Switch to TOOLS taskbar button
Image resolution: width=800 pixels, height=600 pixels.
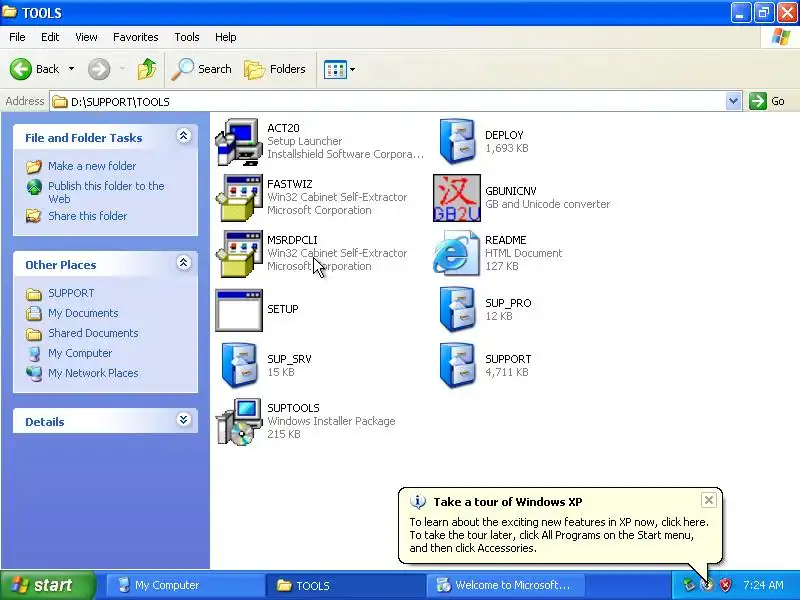pyautogui.click(x=345, y=585)
